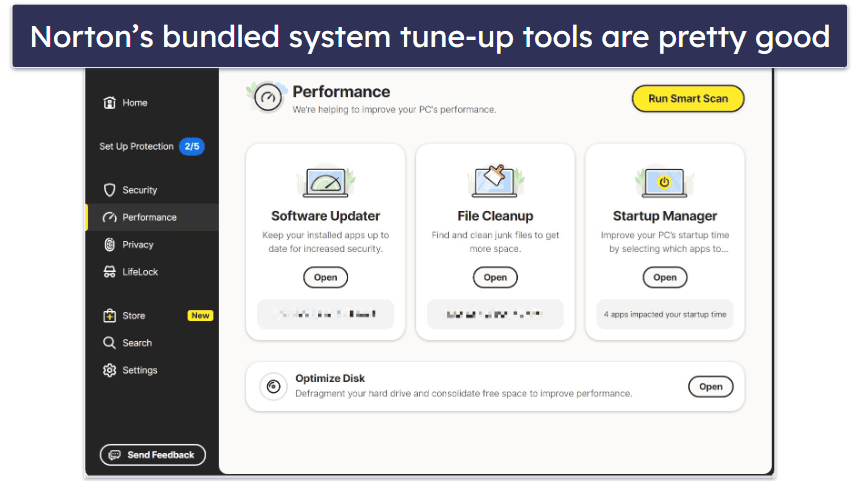The width and height of the screenshot is (856, 481).
Task: Click the Store bag icon
Action: tap(110, 316)
